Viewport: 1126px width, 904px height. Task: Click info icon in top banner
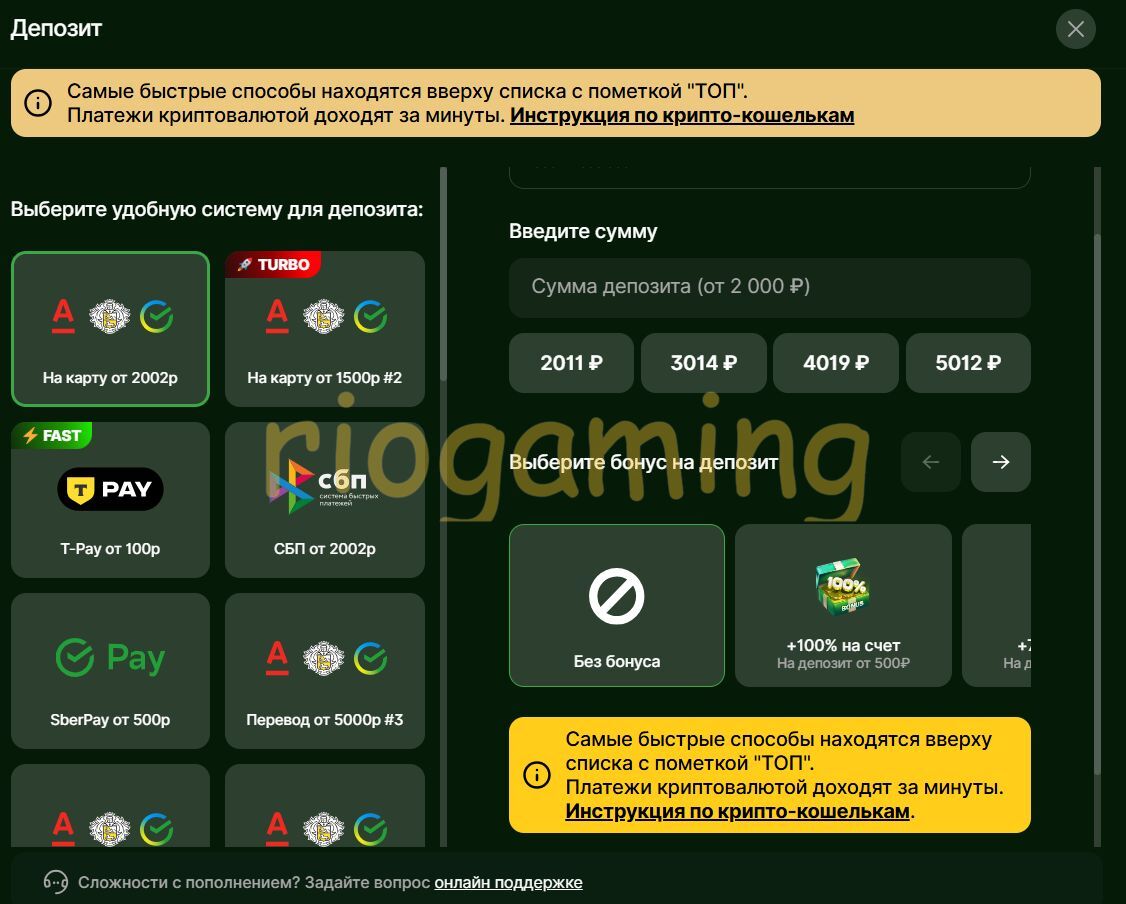[38, 103]
